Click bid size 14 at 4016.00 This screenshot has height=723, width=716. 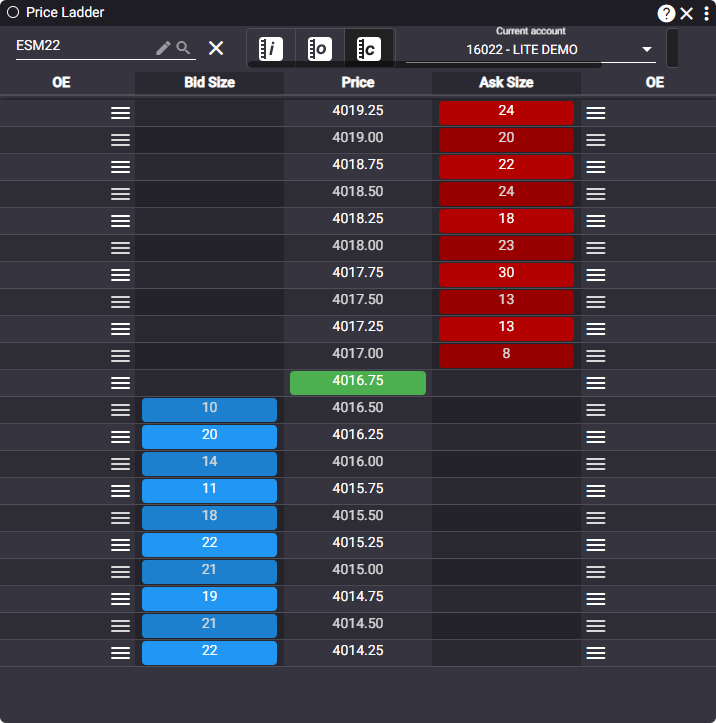[209, 464]
